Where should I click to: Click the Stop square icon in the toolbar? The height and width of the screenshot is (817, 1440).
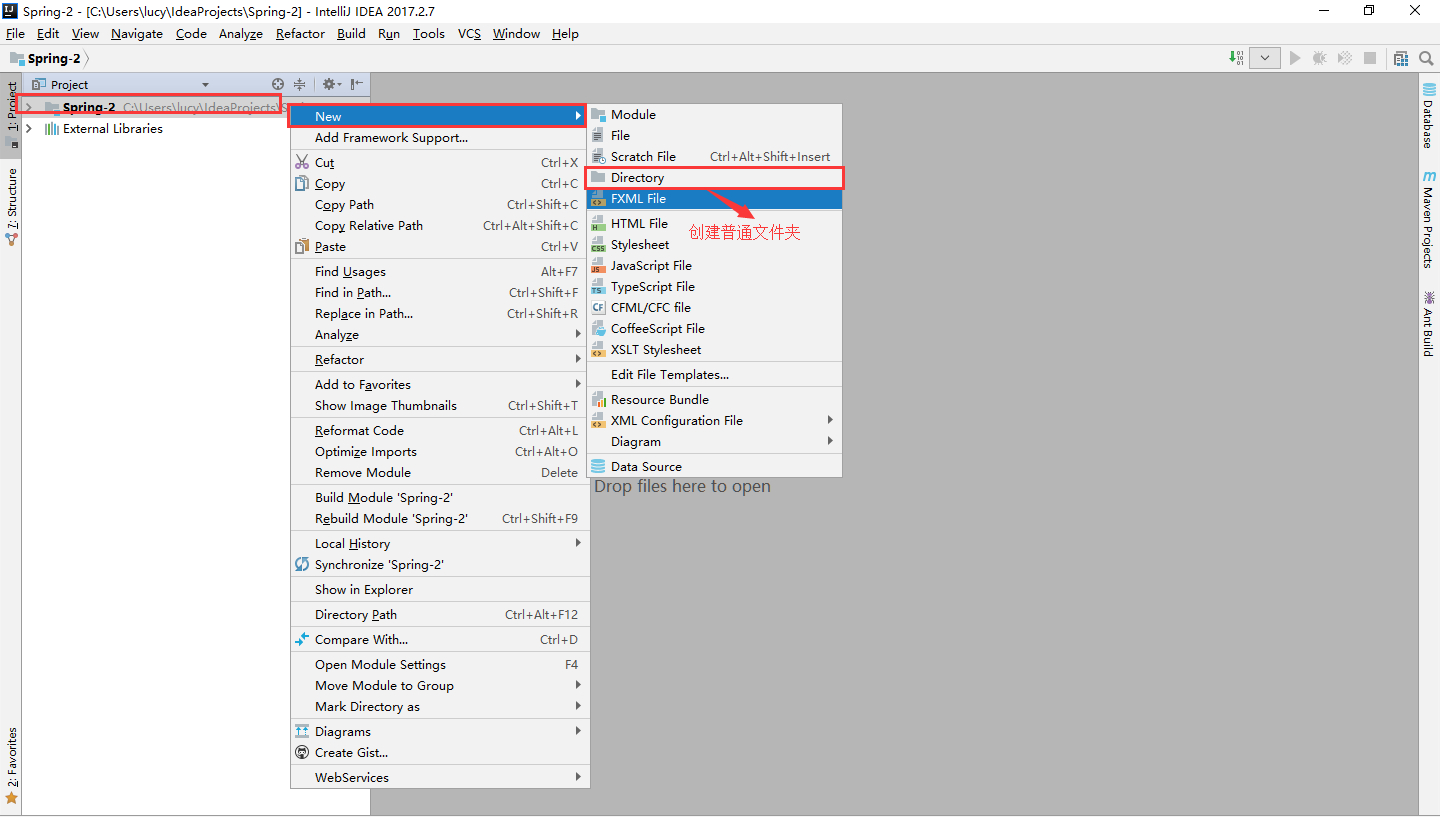point(1371,58)
